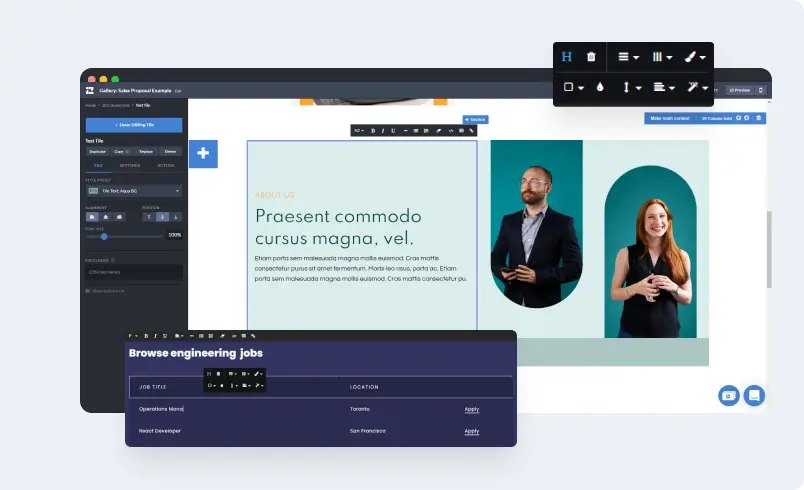Toggle bold in the tile text toolbar

click(373, 131)
